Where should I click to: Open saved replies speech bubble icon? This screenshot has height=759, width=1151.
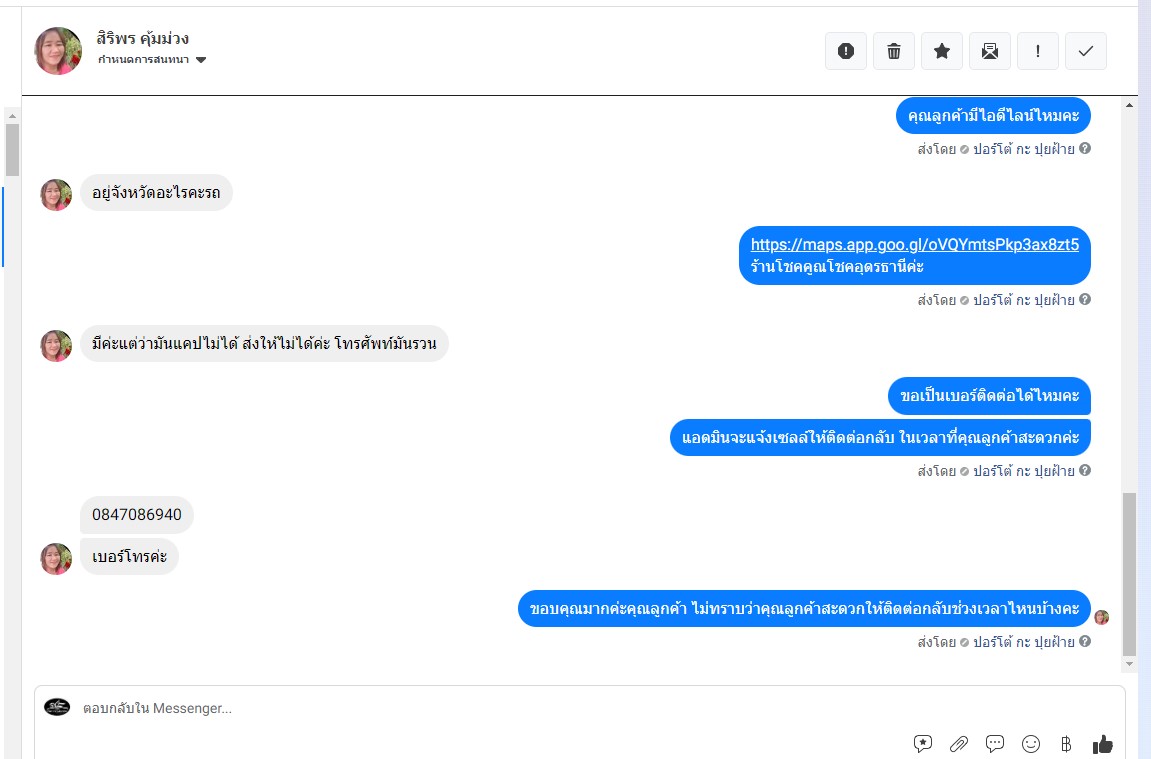click(995, 744)
